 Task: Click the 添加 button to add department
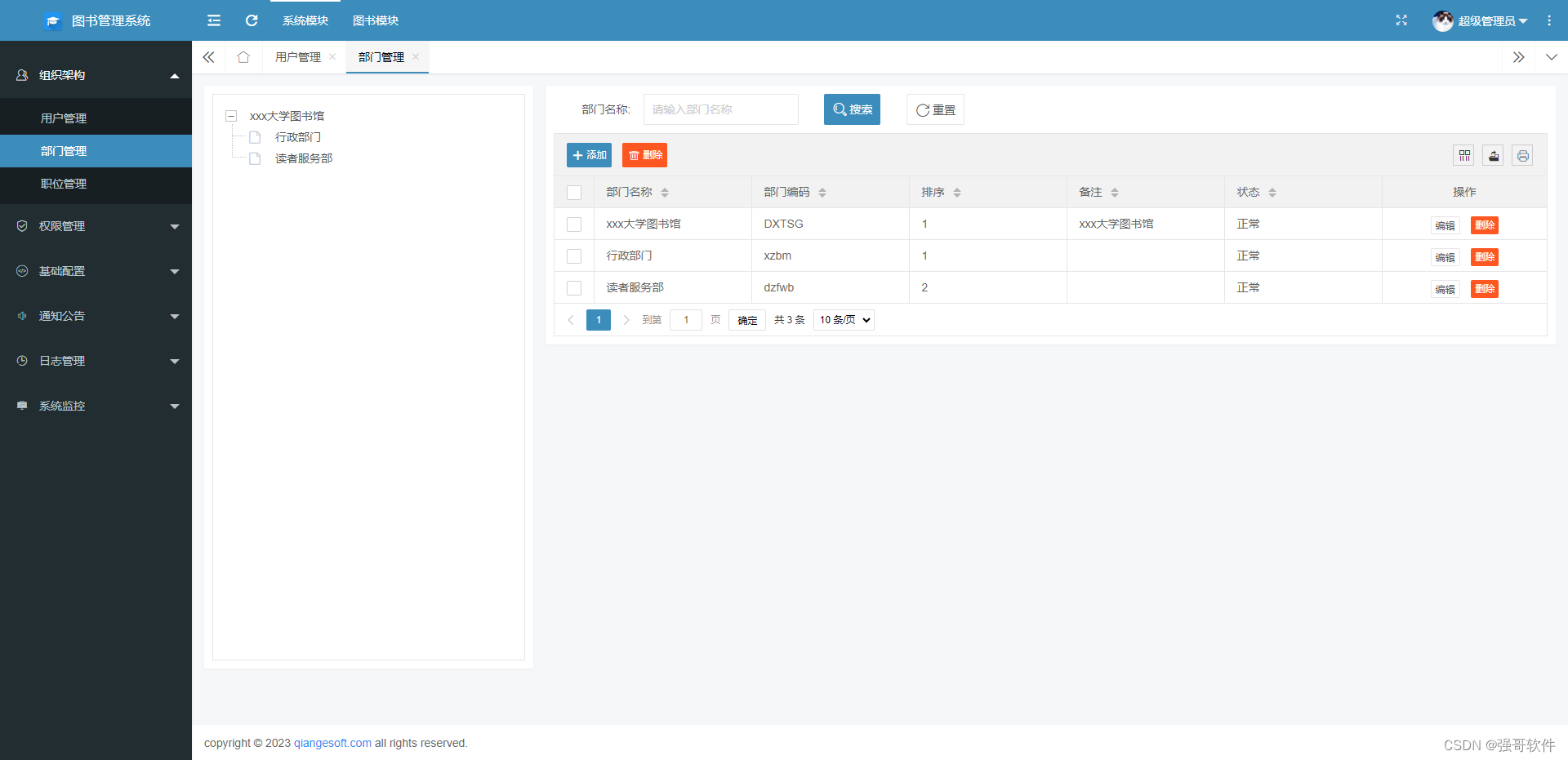pos(589,154)
